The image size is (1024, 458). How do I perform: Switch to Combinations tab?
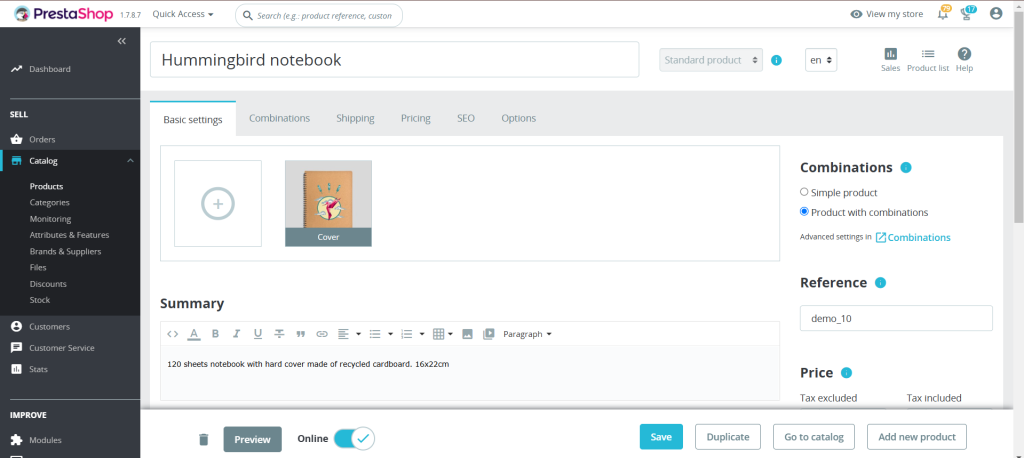280,118
